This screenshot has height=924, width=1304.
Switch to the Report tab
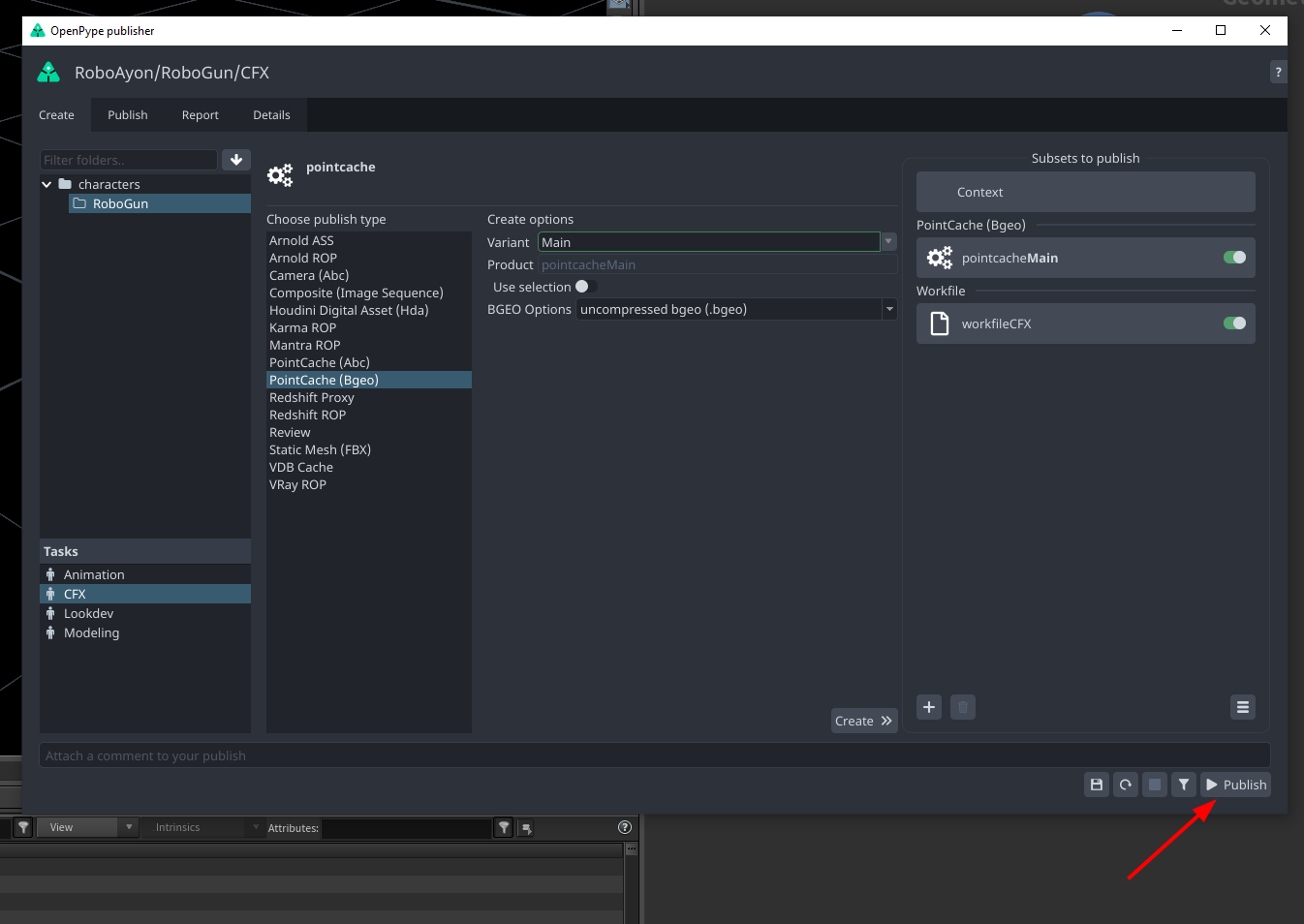coord(200,114)
